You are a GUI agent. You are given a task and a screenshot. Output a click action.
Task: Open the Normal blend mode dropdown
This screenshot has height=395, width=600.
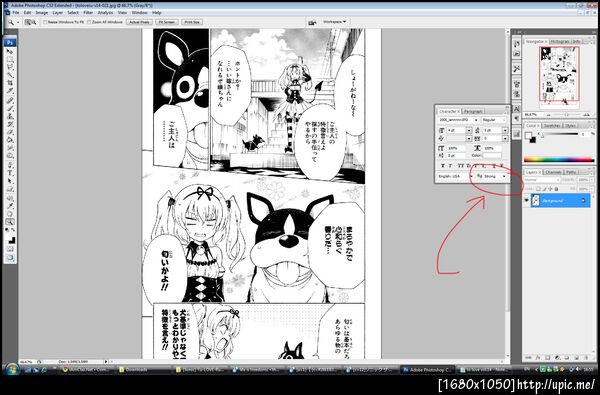542,180
